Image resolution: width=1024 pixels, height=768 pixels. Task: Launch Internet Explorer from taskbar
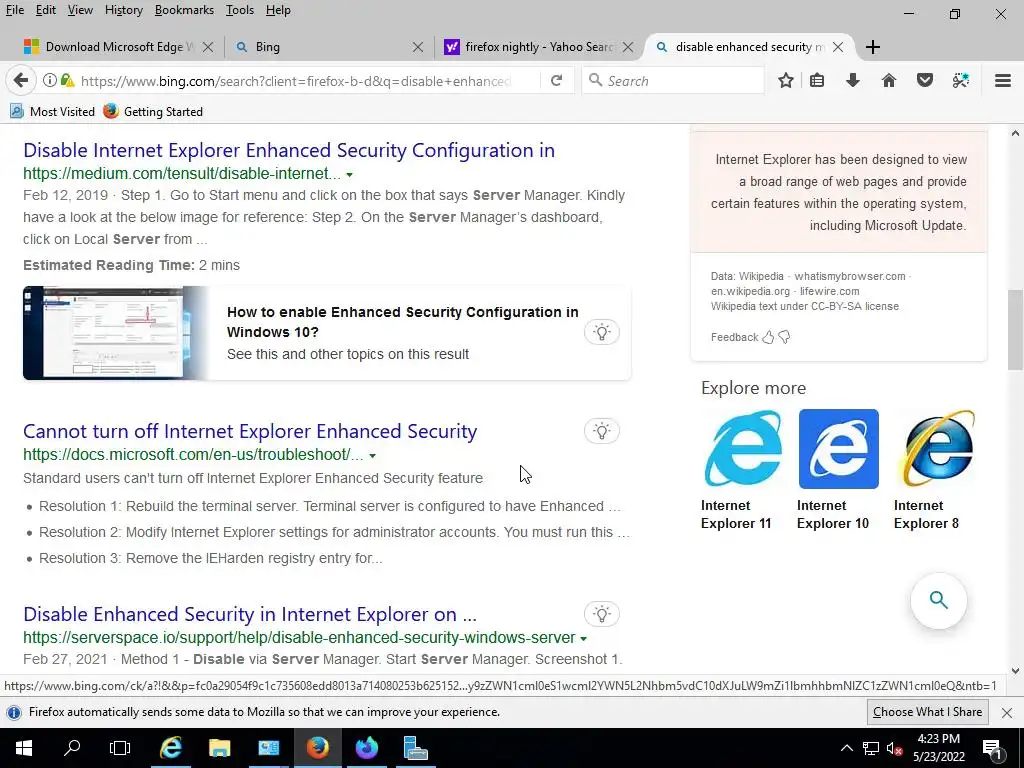coord(170,748)
